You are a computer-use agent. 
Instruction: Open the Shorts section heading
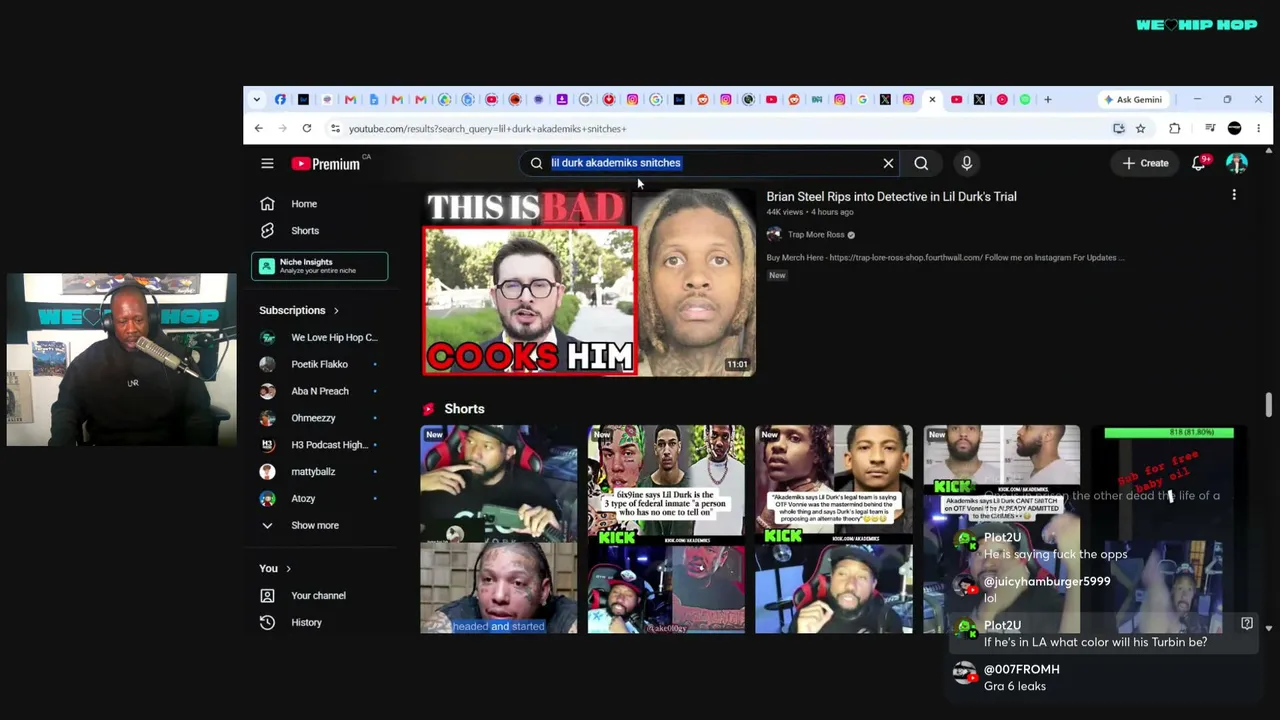point(464,409)
